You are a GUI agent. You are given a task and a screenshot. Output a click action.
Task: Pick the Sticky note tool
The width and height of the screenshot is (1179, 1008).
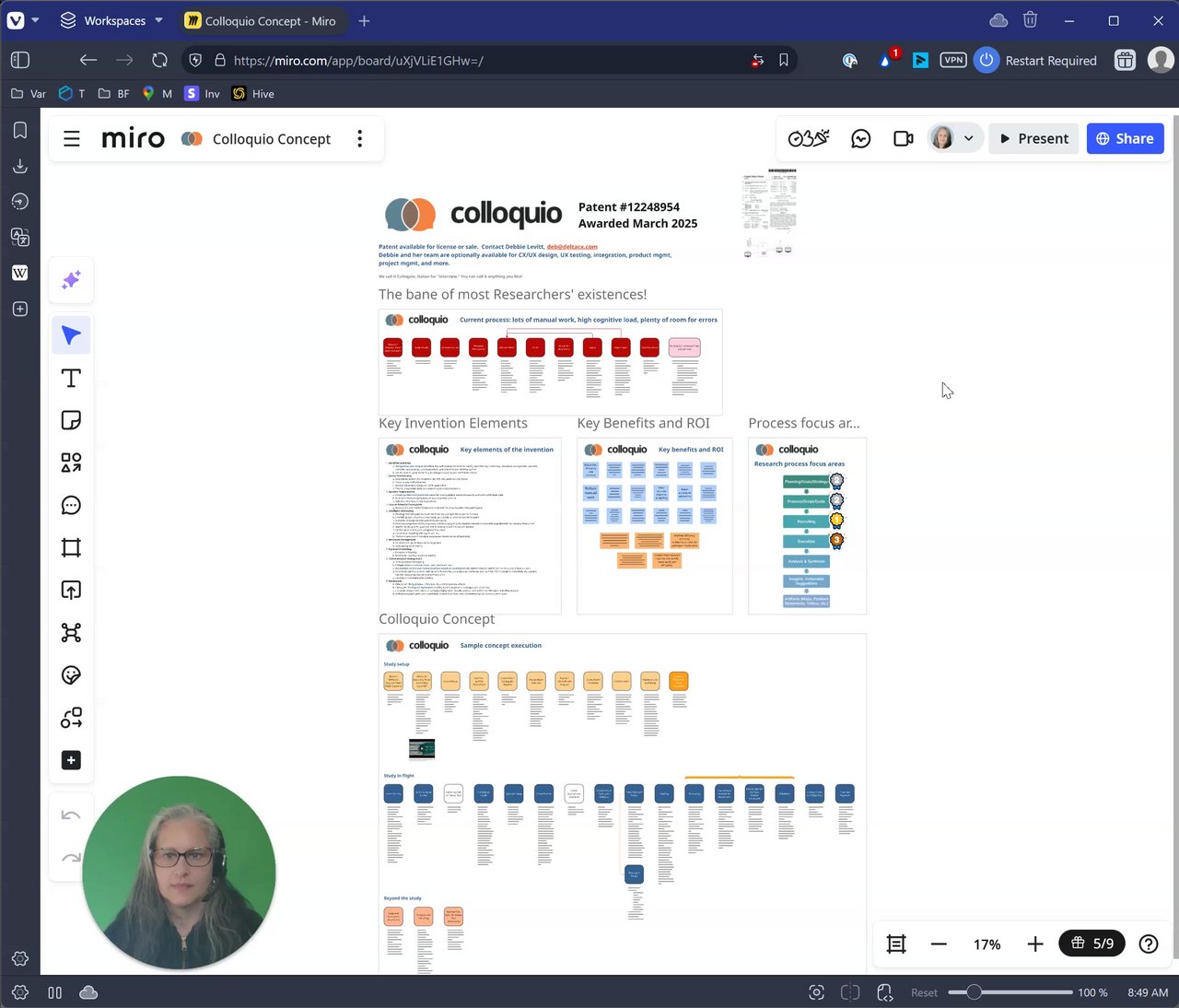[71, 420]
